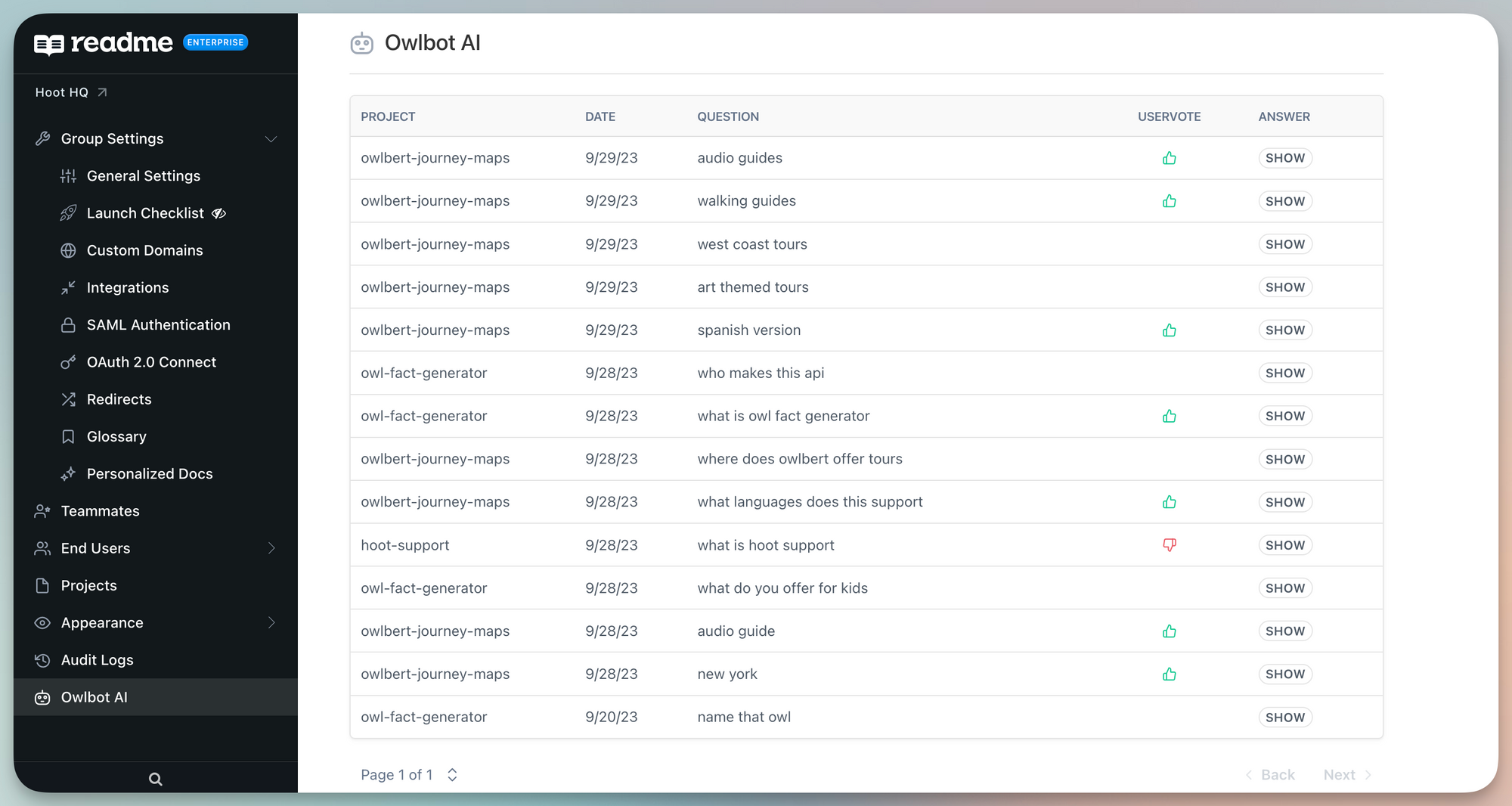The height and width of the screenshot is (806, 1512).
Task: Go to the Next page
Action: (x=1347, y=775)
